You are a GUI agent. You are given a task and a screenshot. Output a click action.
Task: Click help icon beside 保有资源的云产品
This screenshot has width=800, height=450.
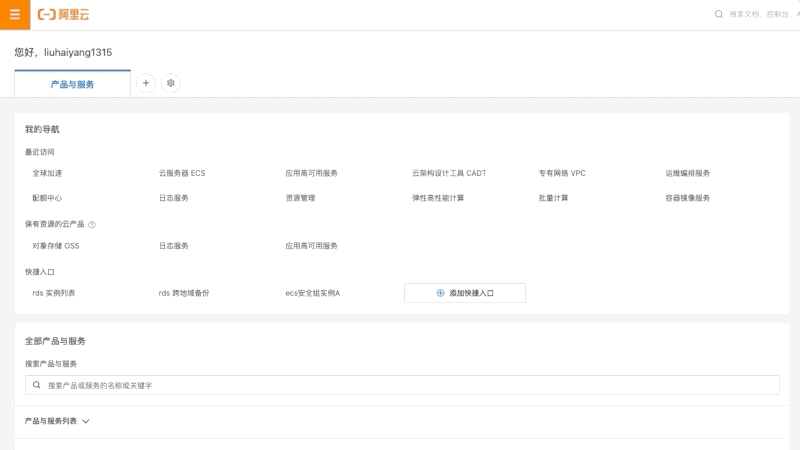92,224
